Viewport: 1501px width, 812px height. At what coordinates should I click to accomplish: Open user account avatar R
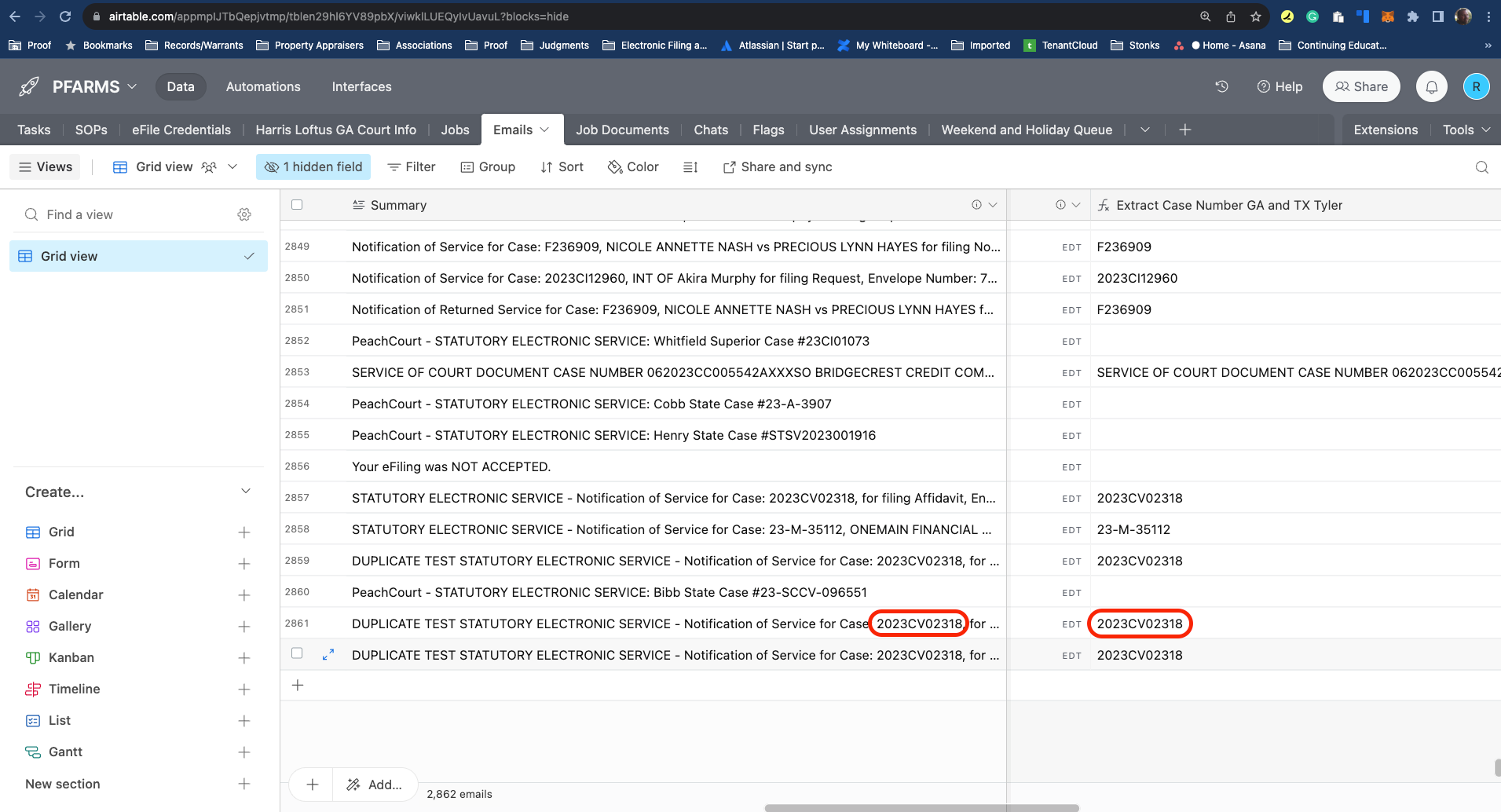(x=1476, y=86)
